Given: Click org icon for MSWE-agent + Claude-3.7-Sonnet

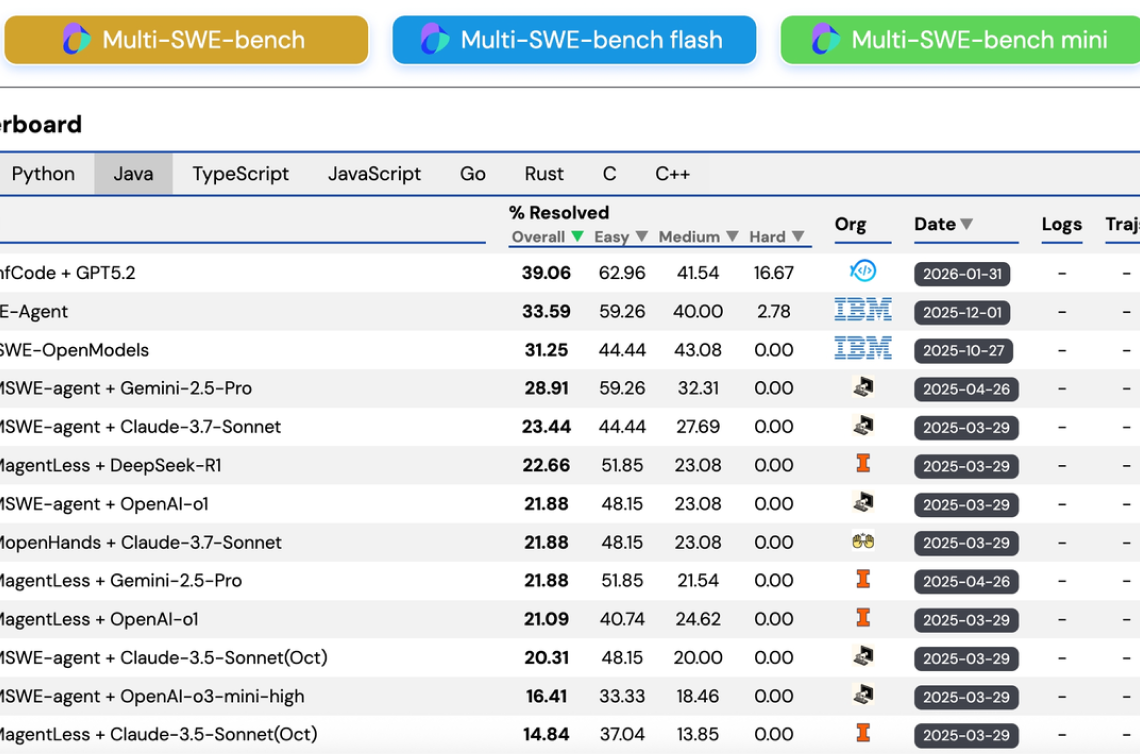Looking at the screenshot, I should [863, 425].
